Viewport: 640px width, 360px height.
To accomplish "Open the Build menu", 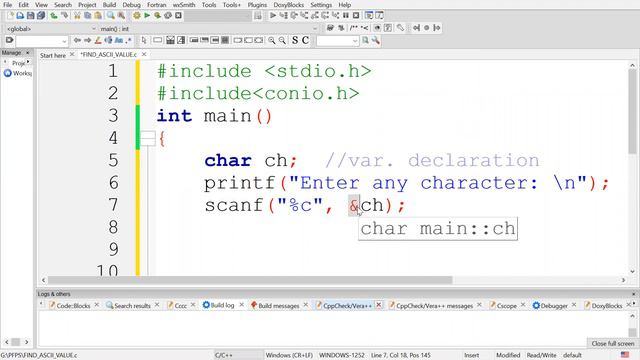I will 109,5.
